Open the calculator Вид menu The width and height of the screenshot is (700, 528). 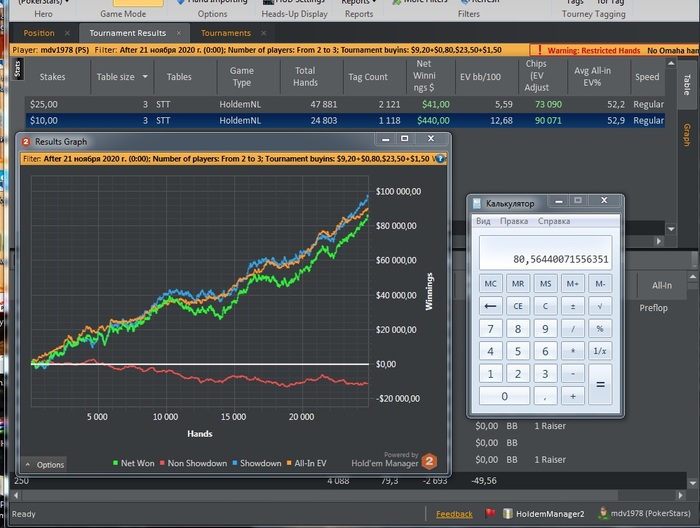(x=483, y=221)
